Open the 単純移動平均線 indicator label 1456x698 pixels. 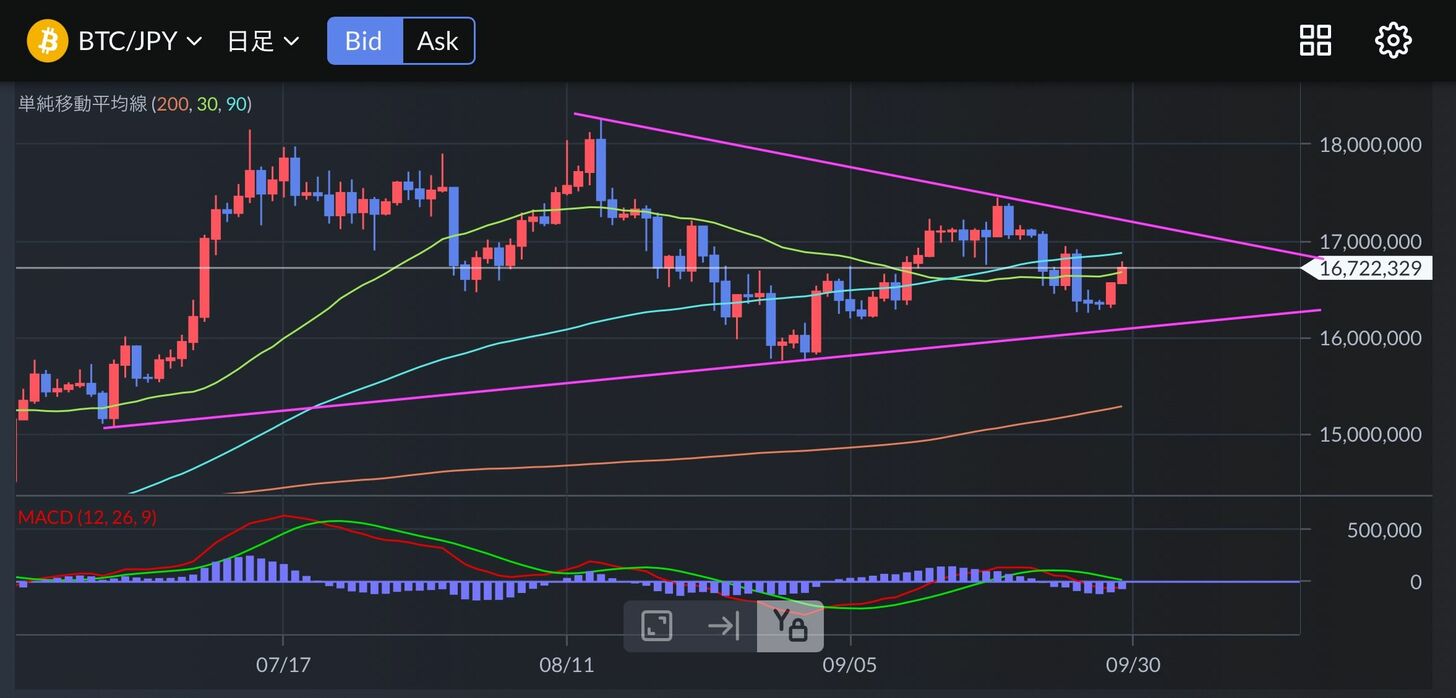tap(83, 104)
